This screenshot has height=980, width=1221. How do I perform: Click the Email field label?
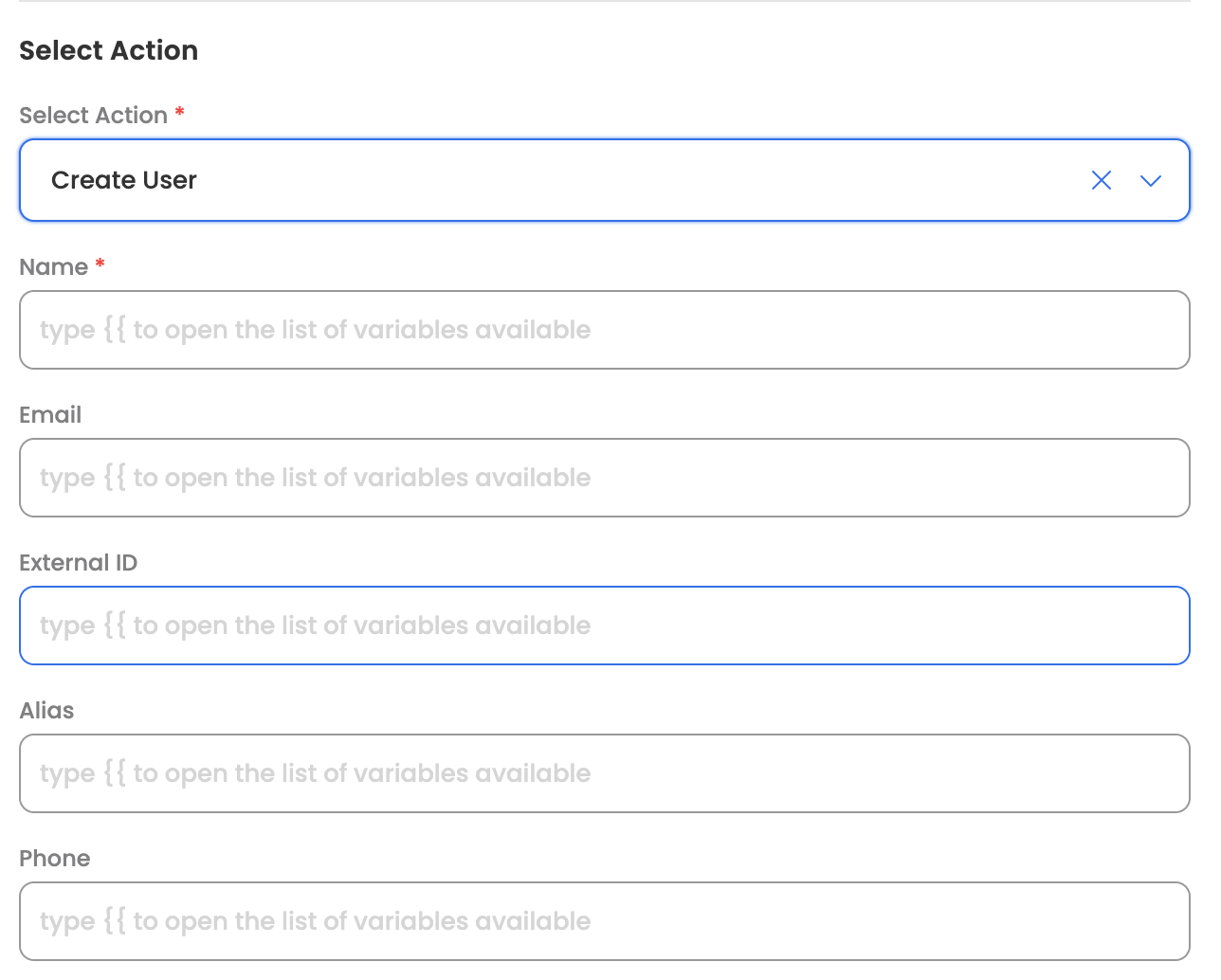pyautogui.click(x=50, y=415)
